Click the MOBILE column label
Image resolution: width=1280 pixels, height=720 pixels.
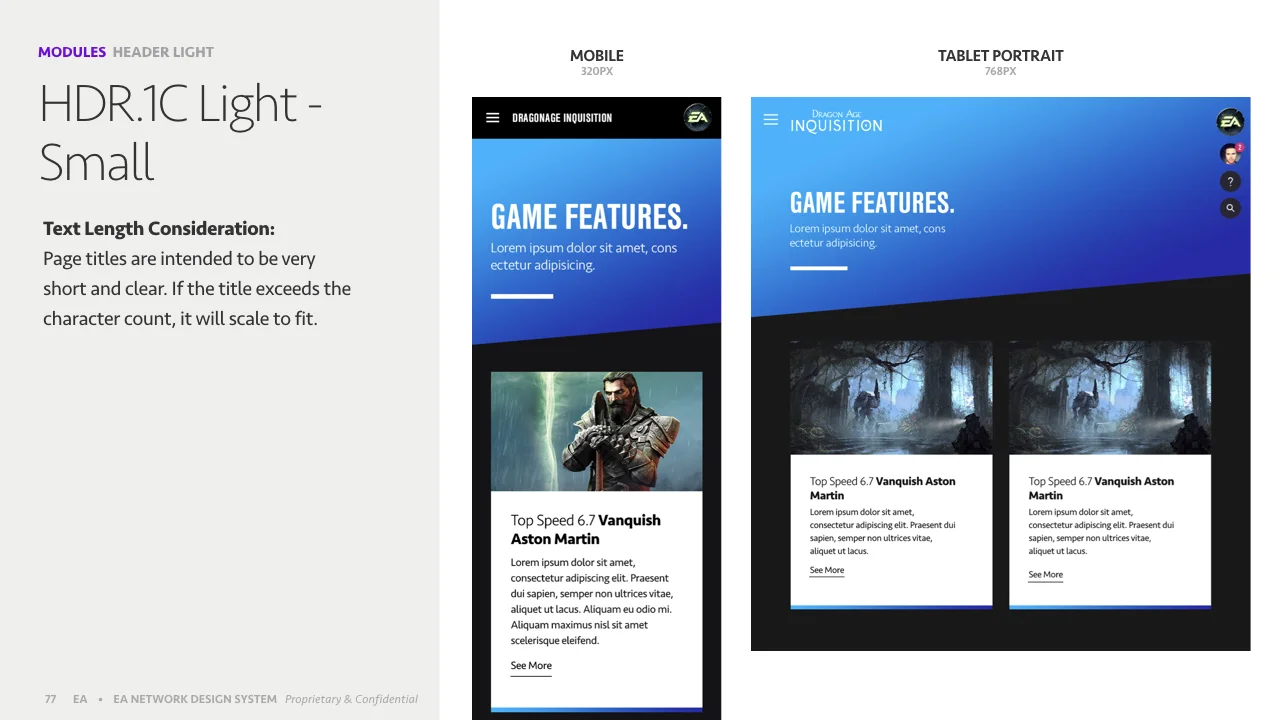(597, 56)
